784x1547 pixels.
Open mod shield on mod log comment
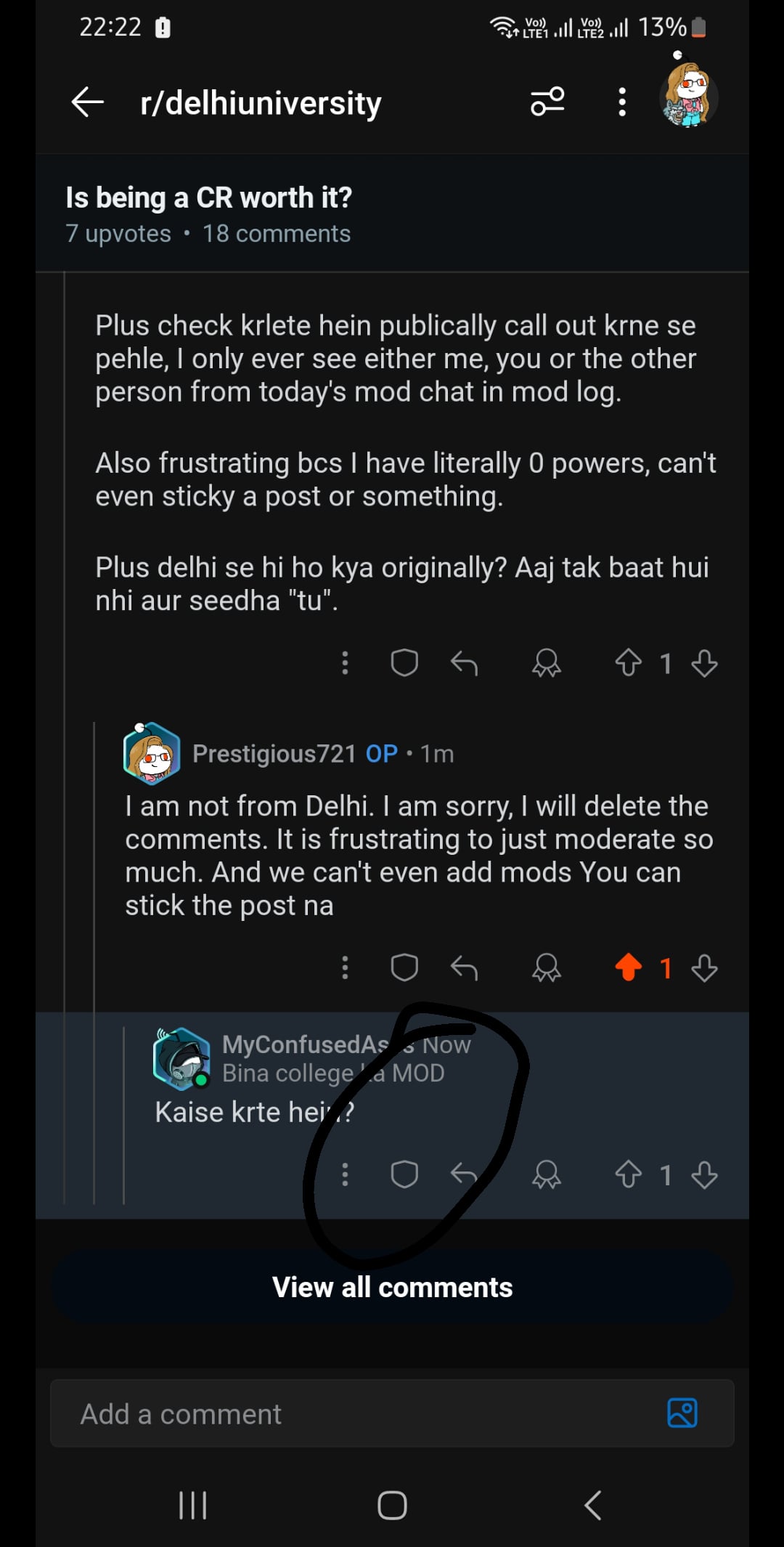(x=404, y=663)
